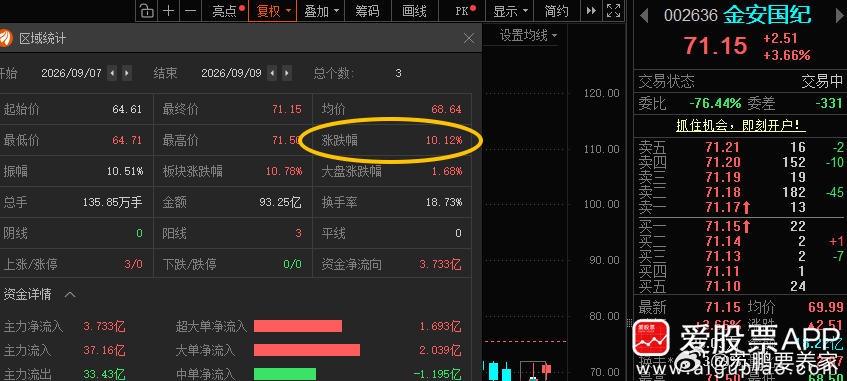Open the 亮点 highlights tool
Viewport: 847px width, 381px height.
tap(228, 11)
